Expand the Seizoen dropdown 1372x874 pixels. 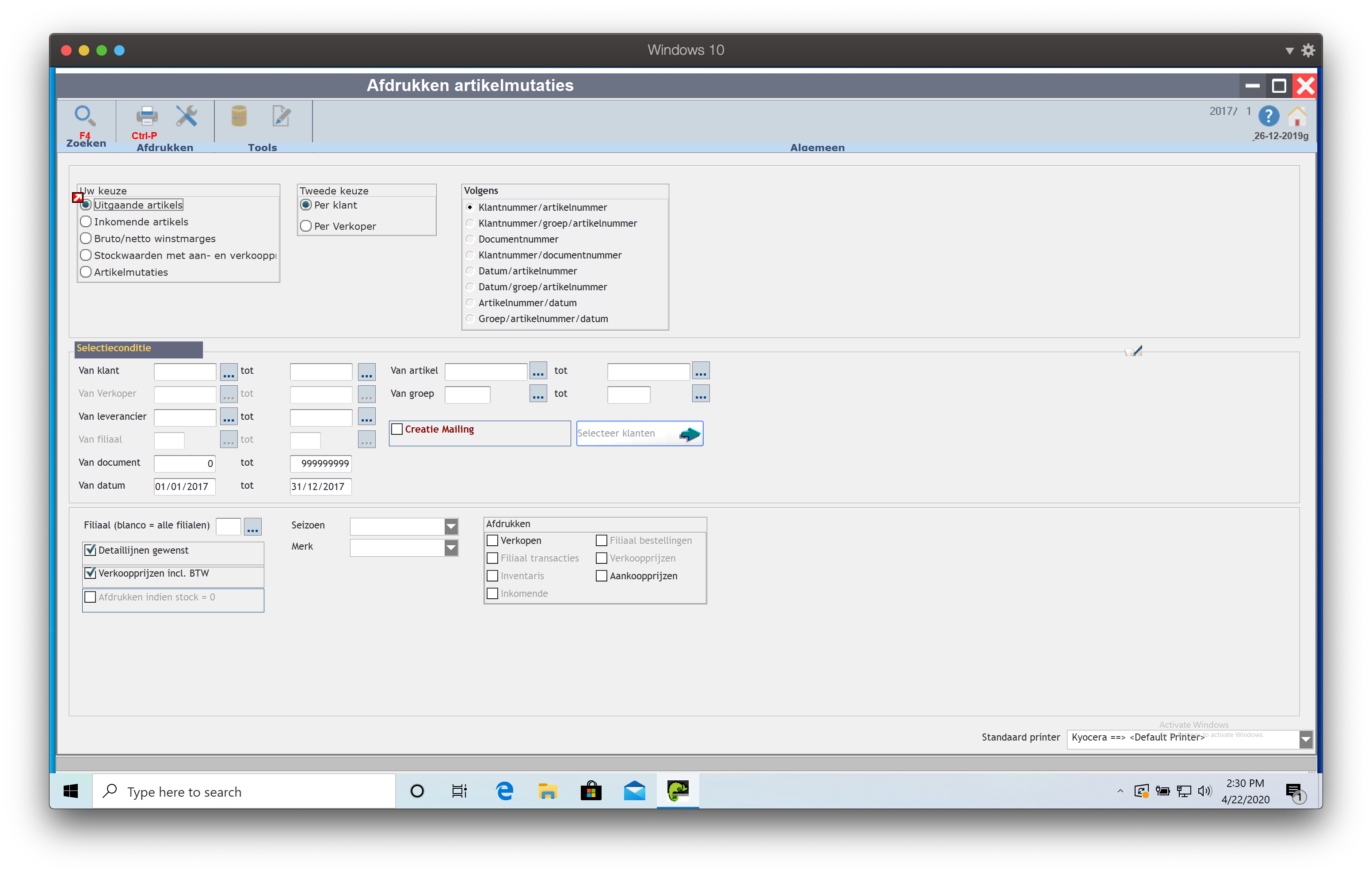pyautogui.click(x=451, y=526)
